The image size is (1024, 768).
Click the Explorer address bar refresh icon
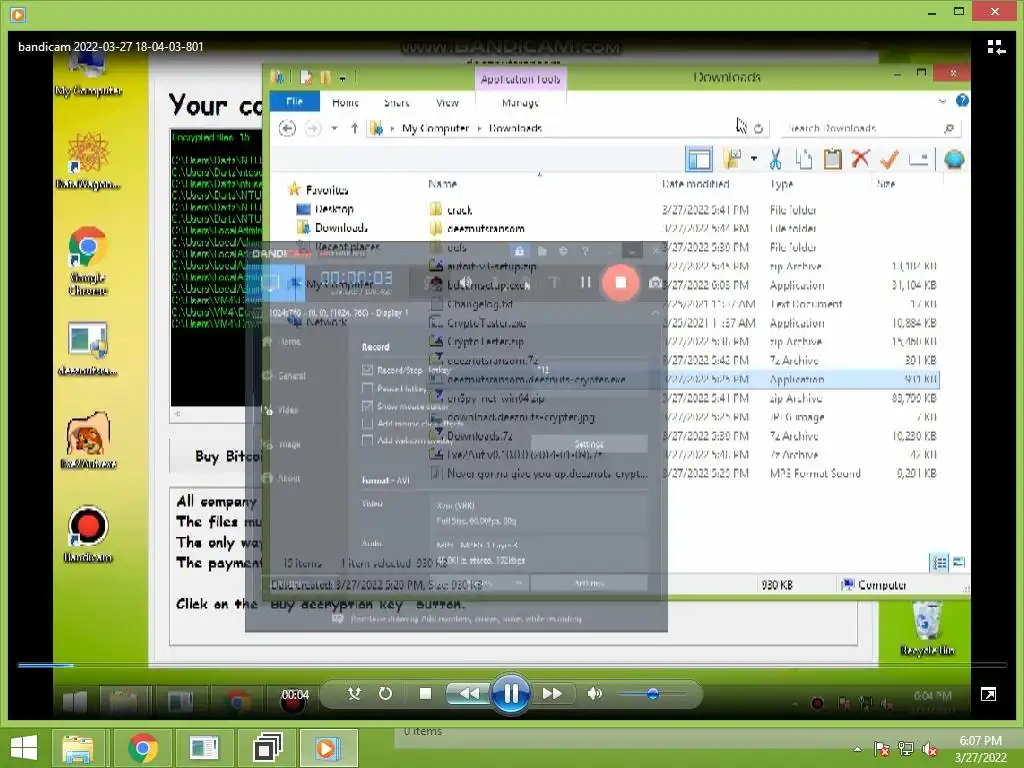[758, 128]
